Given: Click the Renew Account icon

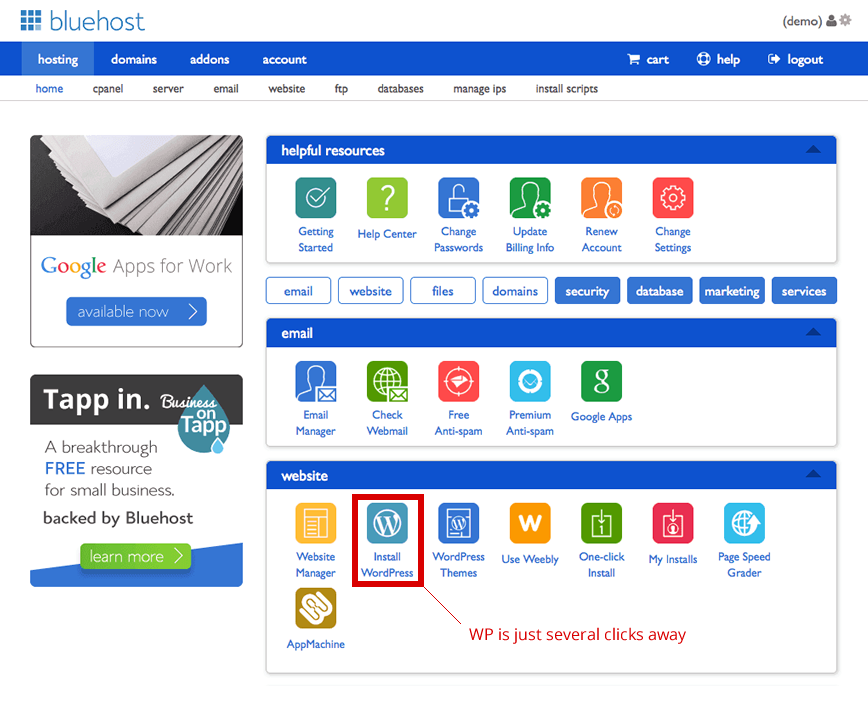Looking at the screenshot, I should click(x=601, y=198).
